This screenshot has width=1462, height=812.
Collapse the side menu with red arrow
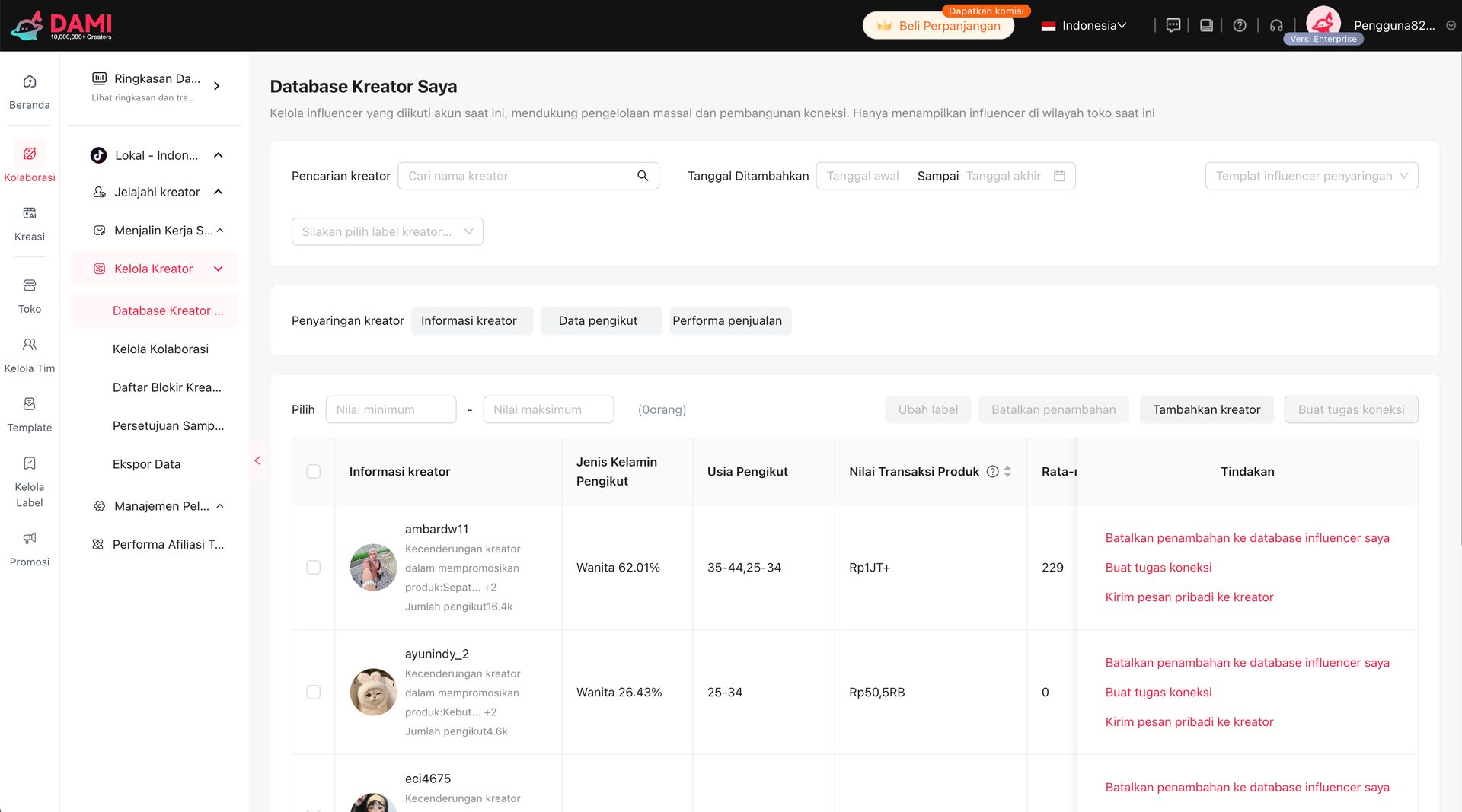tap(257, 460)
